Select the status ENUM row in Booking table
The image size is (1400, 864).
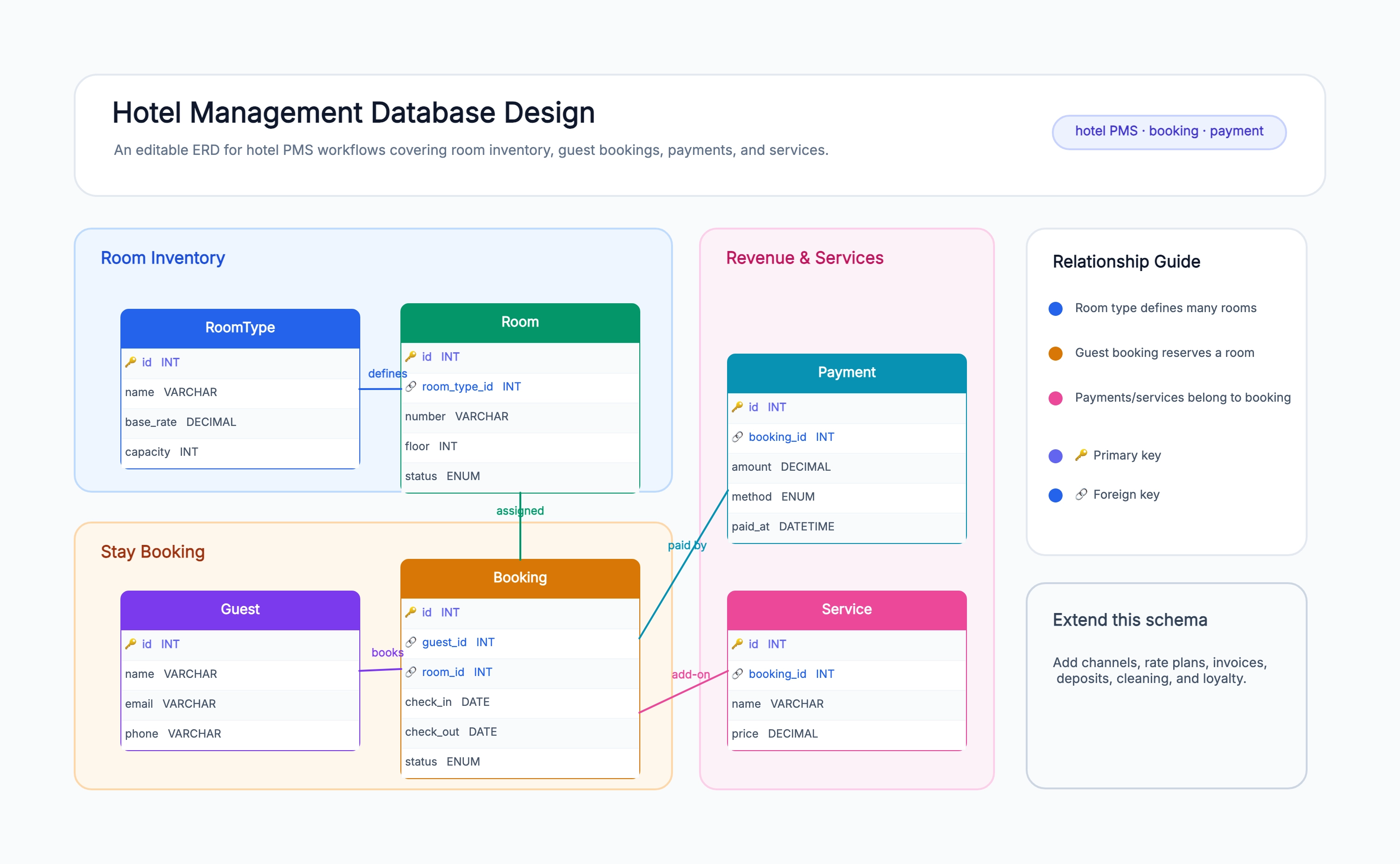tap(520, 762)
